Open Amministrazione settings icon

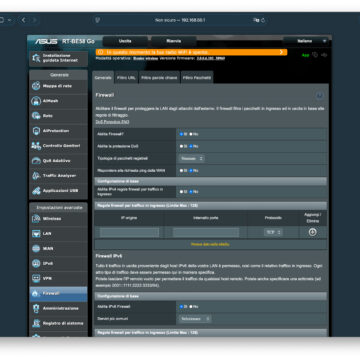coord(36,308)
